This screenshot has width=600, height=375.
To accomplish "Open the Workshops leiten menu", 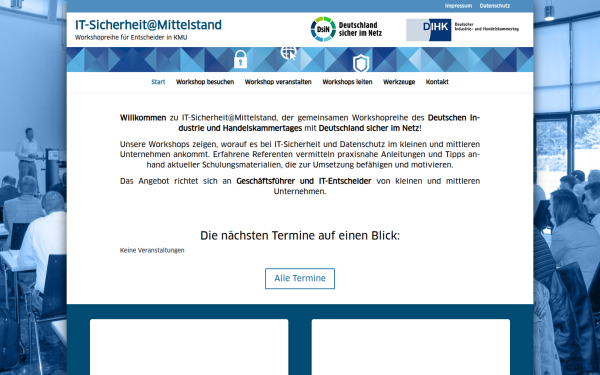I will point(347,82).
